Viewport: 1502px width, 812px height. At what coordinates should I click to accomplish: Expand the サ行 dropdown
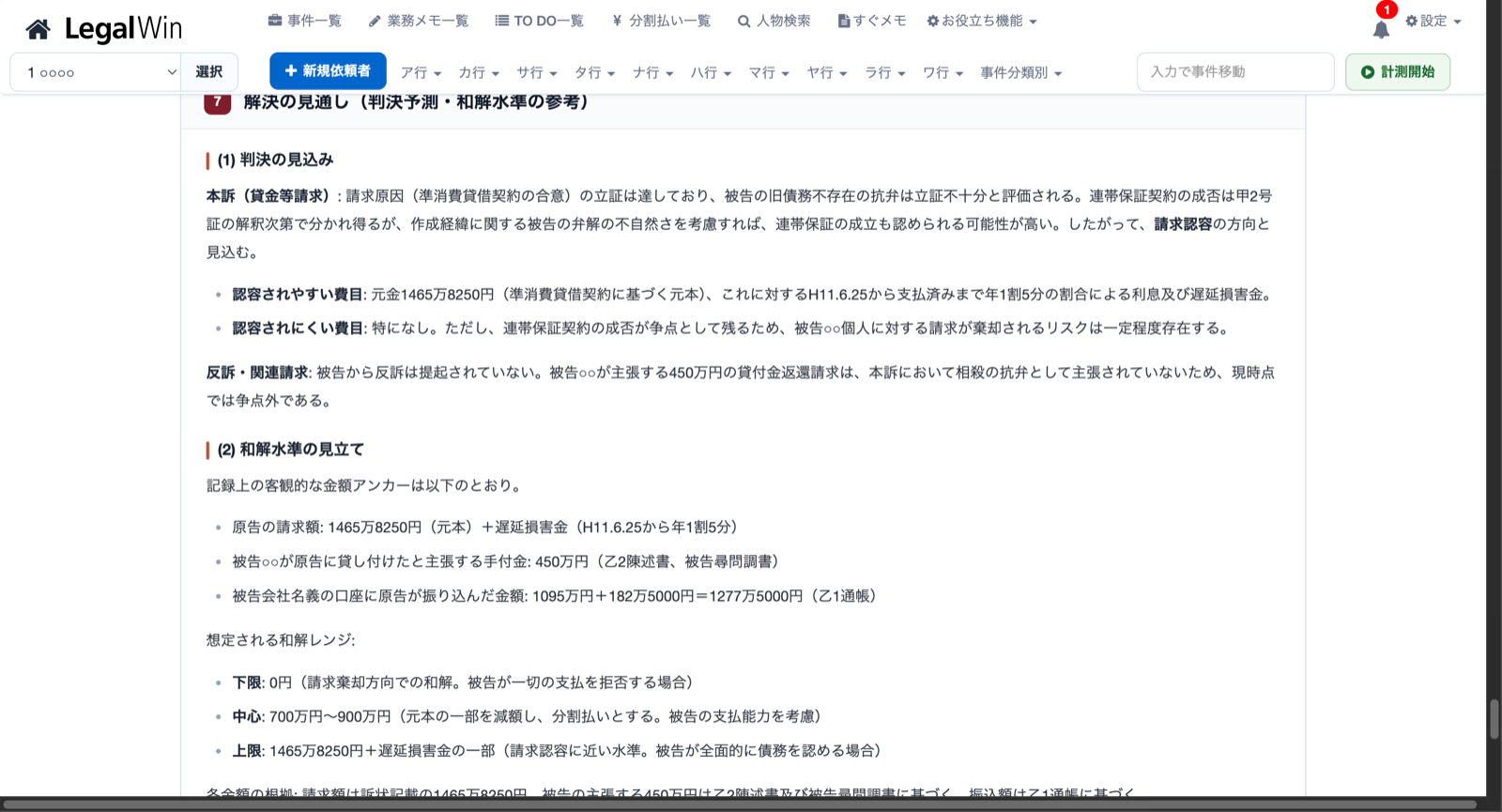tap(537, 72)
